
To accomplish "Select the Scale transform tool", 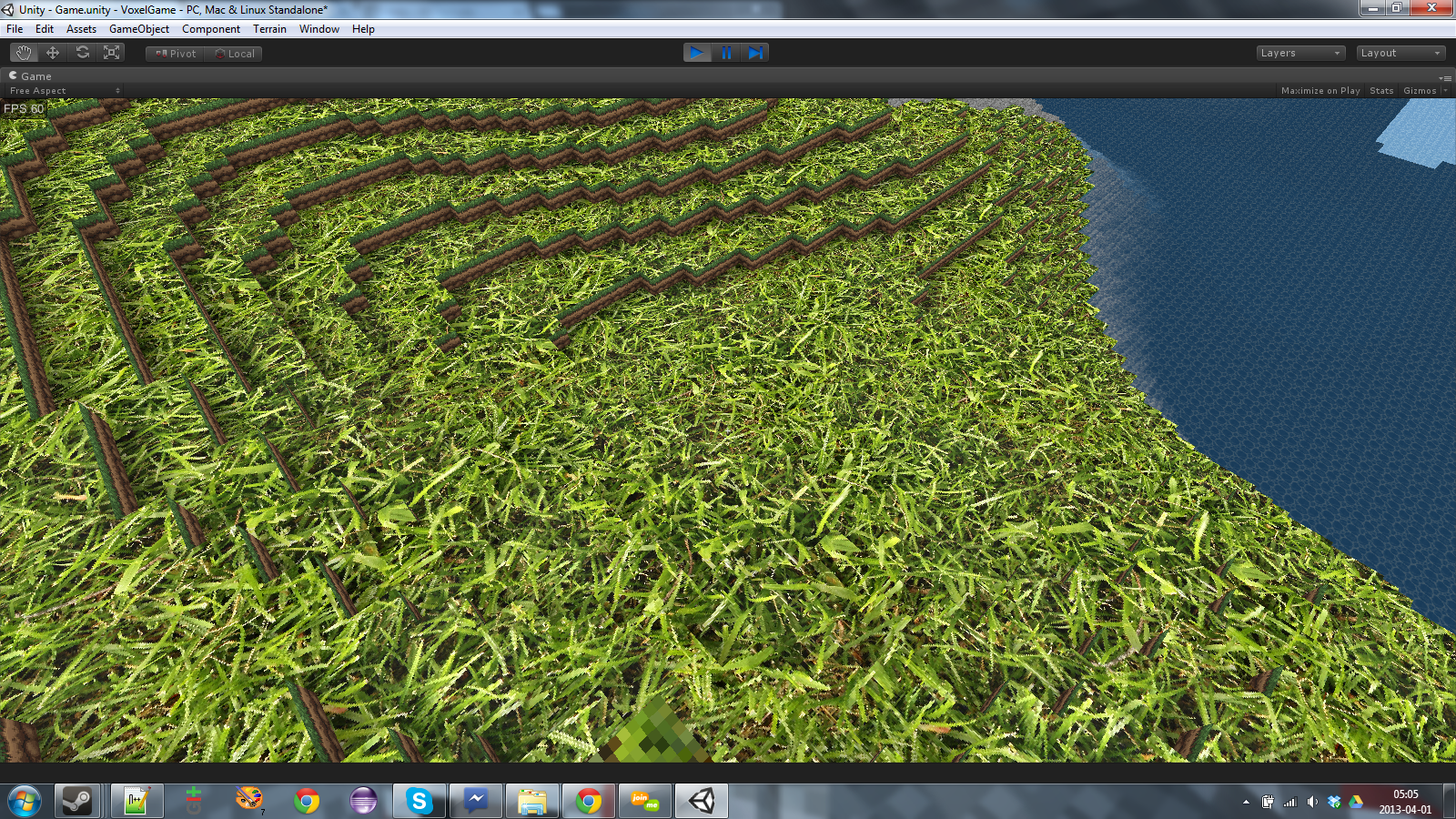I will pyautogui.click(x=112, y=53).
